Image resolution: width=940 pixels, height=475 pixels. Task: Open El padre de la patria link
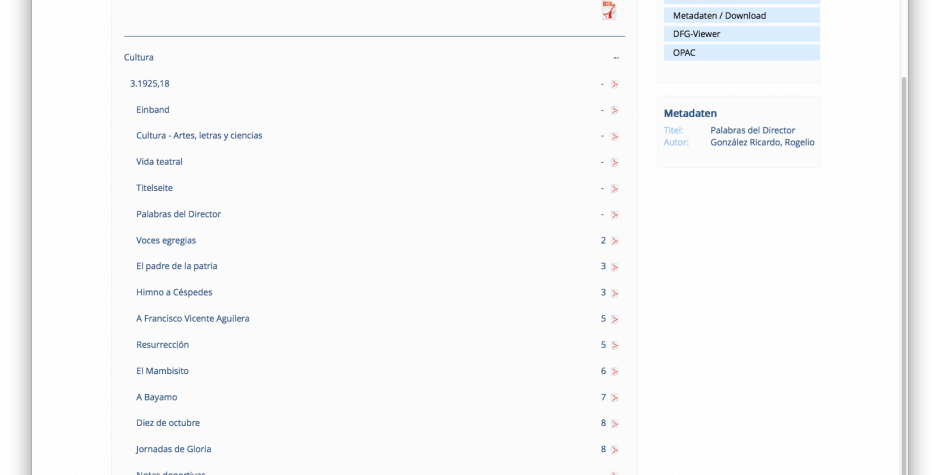click(177, 266)
